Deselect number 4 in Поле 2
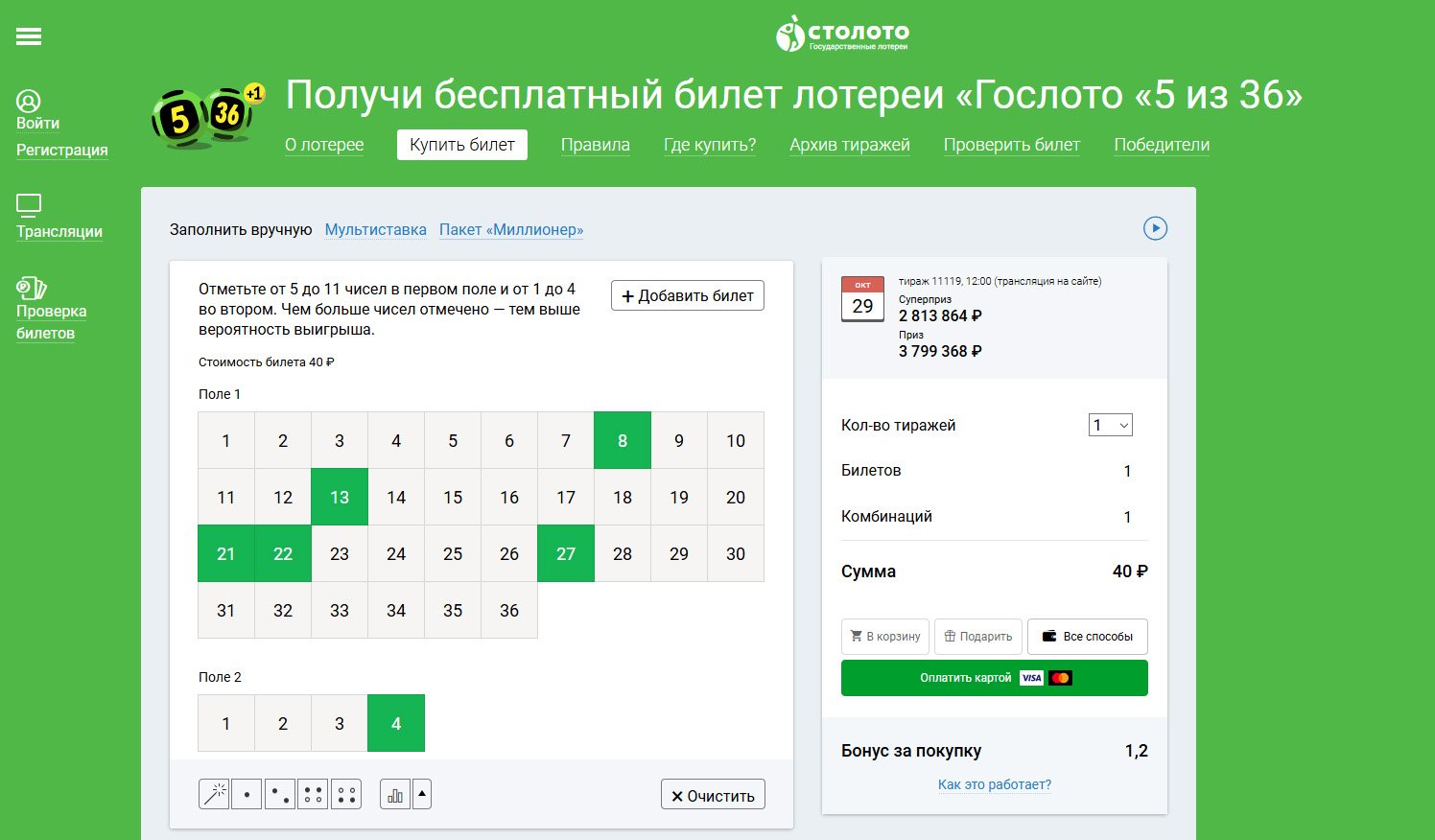This screenshot has height=840, width=1435. [396, 723]
